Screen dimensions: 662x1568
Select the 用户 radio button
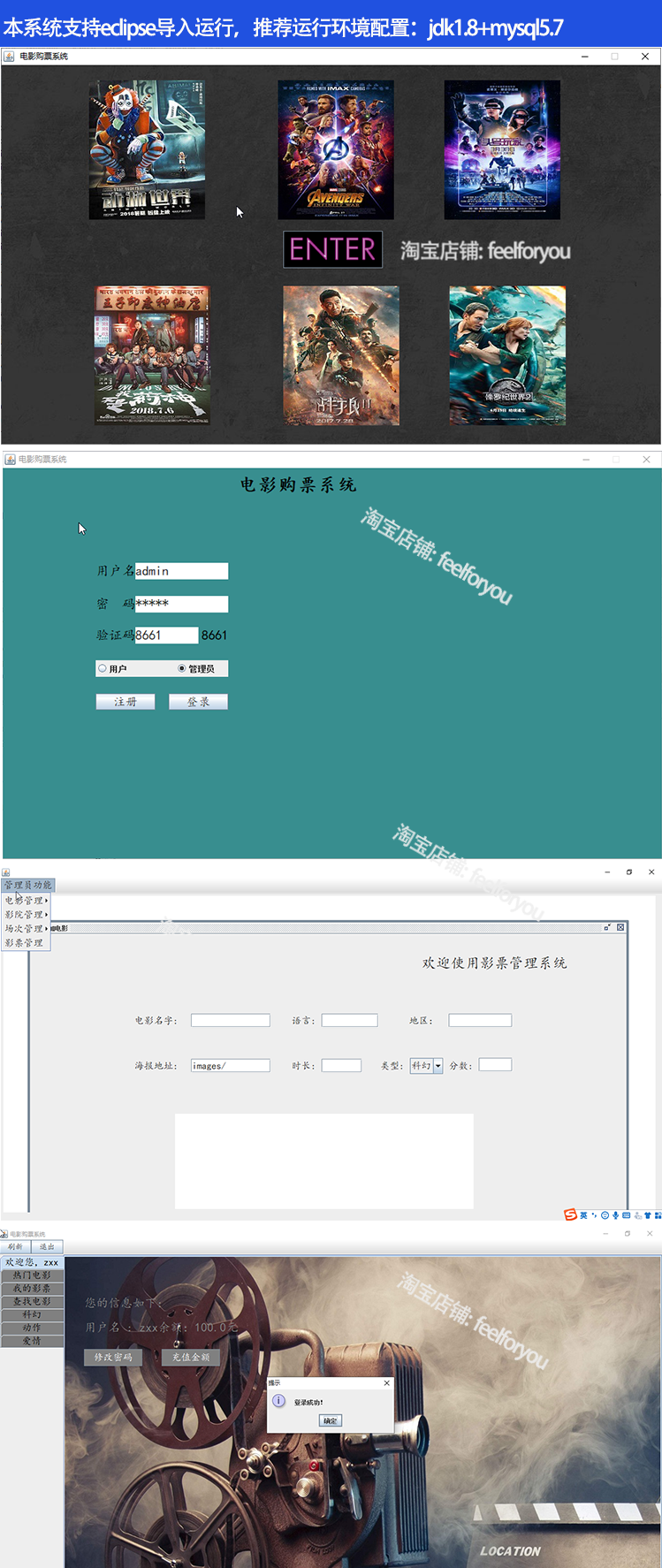pos(103,669)
